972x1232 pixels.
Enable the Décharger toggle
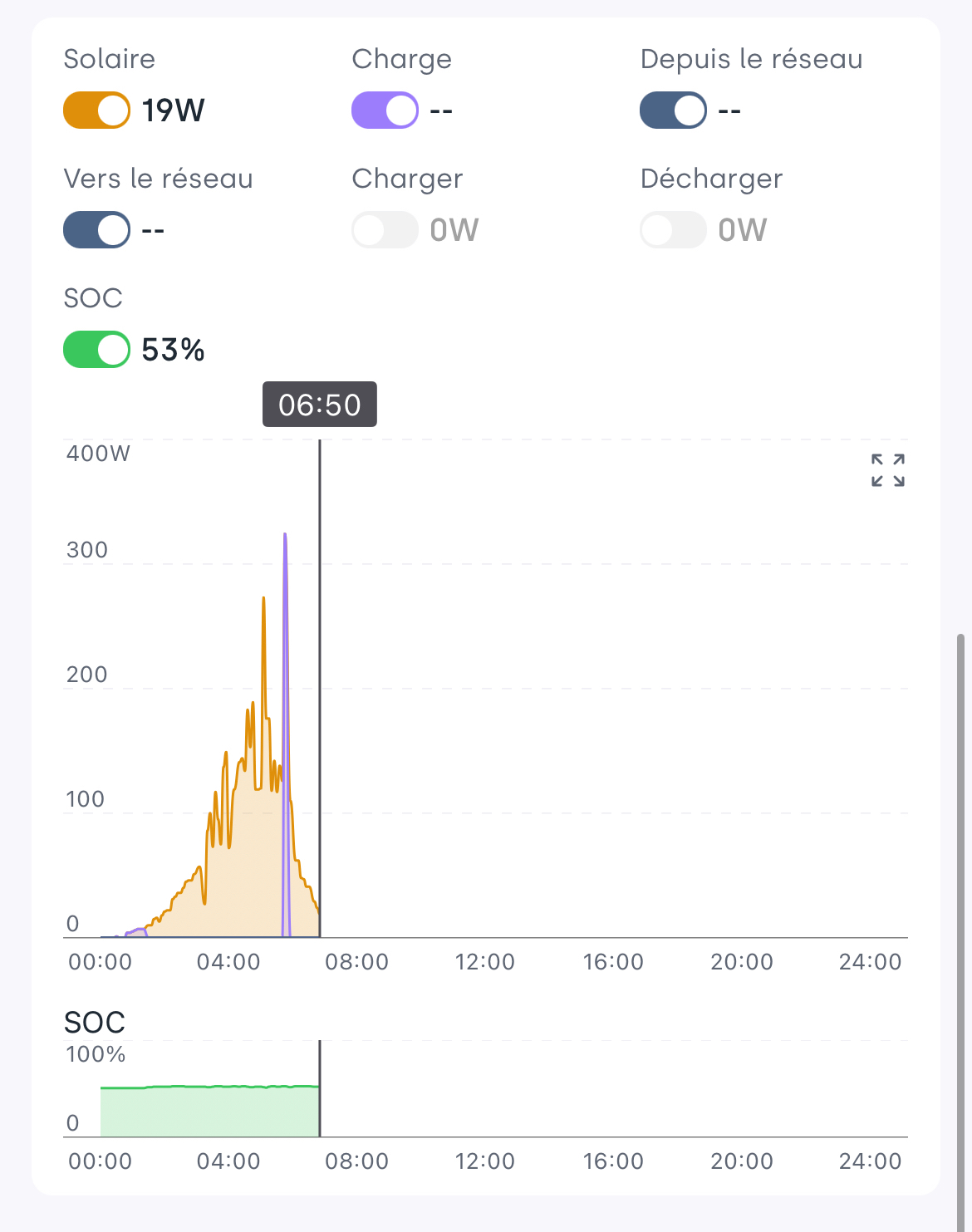(673, 230)
